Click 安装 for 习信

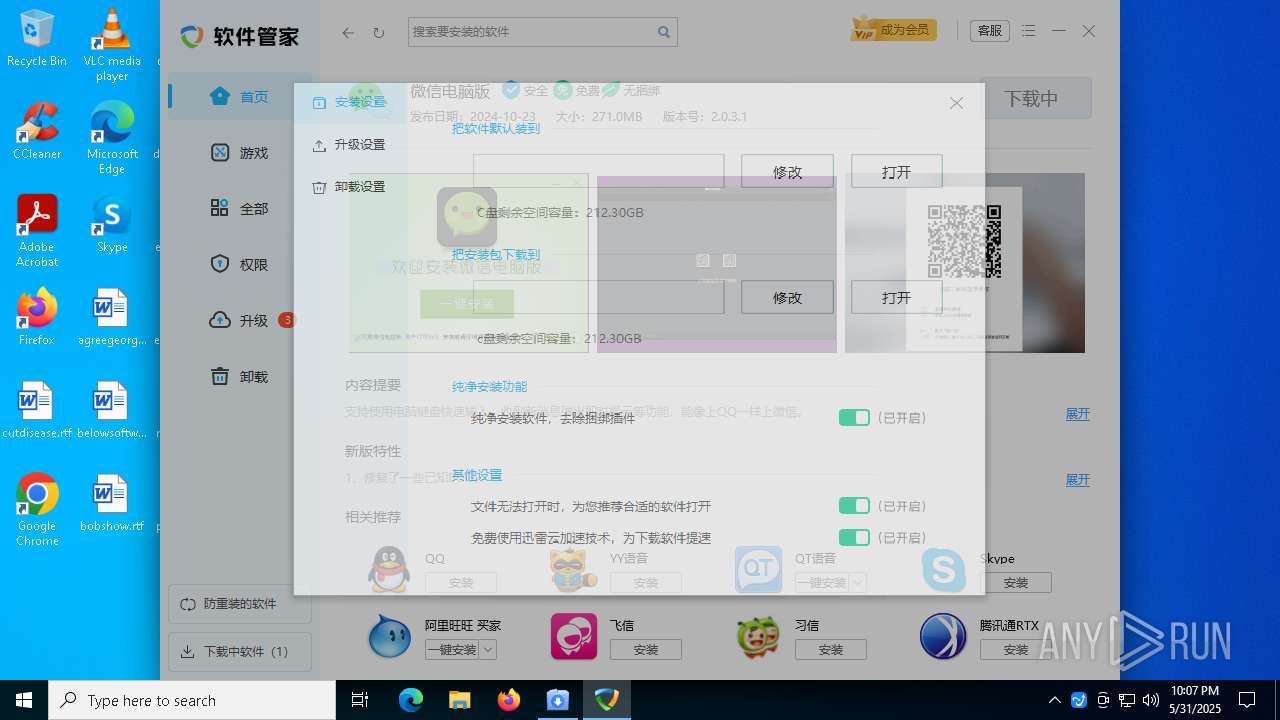[831, 650]
